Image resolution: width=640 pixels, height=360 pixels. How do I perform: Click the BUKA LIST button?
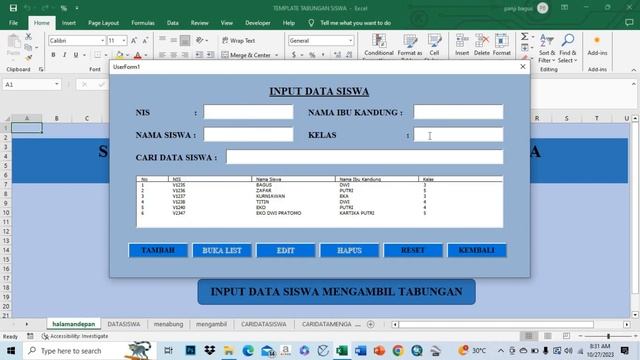(x=222, y=250)
